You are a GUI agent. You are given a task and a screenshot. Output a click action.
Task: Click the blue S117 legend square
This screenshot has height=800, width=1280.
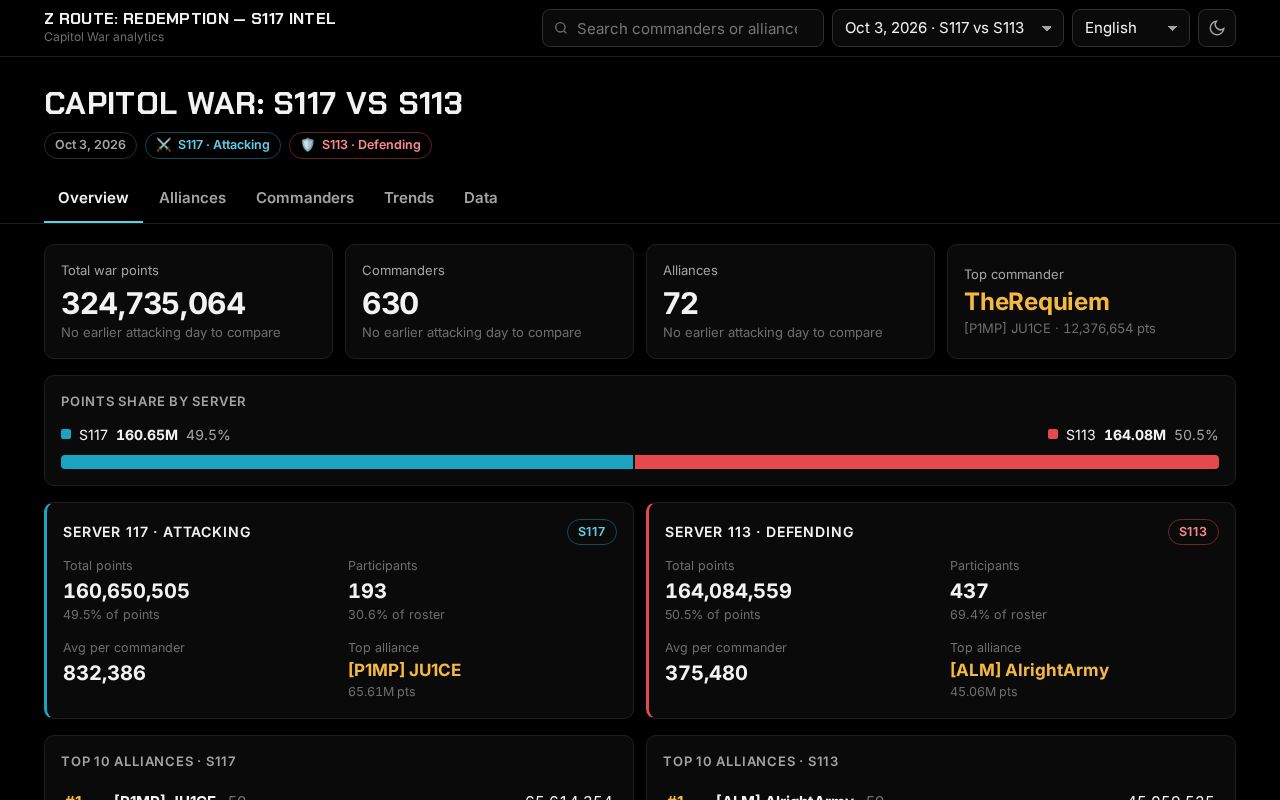[66, 434]
